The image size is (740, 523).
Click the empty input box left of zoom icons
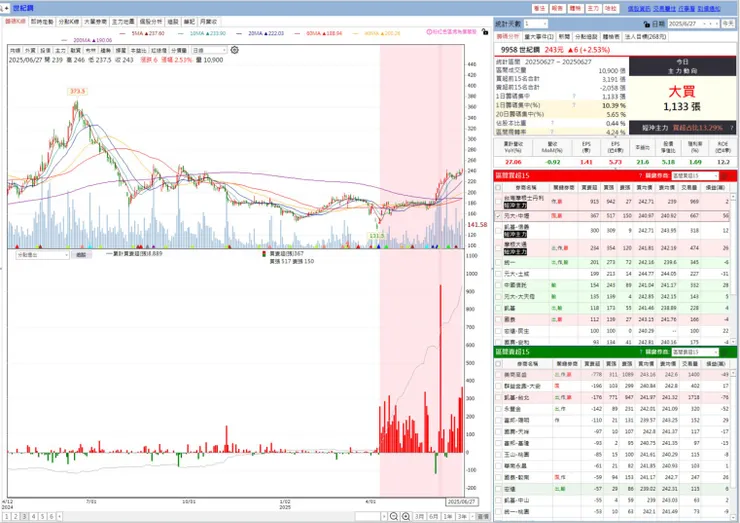(x=368, y=517)
